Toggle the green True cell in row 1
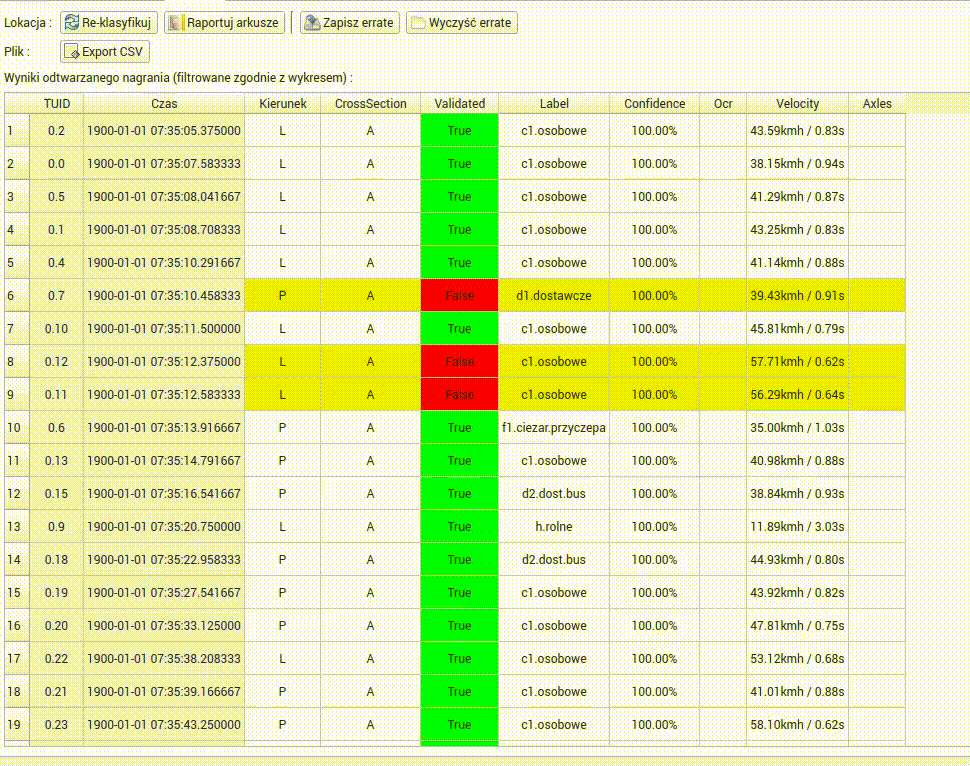This screenshot has width=970, height=766. pyautogui.click(x=459, y=131)
